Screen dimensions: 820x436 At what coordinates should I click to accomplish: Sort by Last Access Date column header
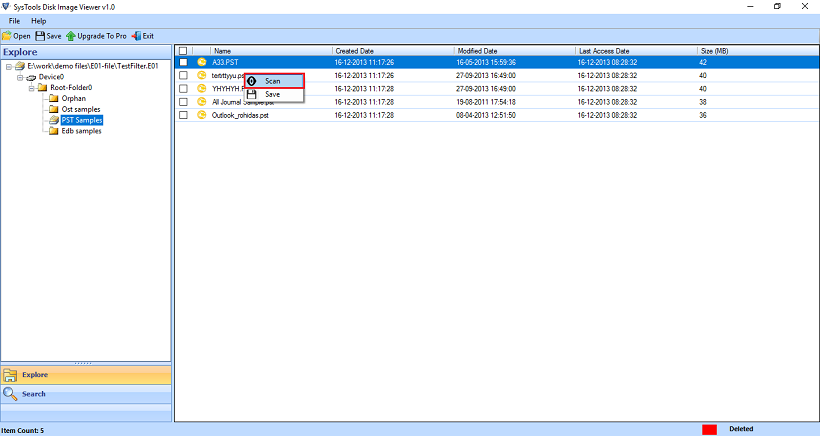click(x=636, y=51)
